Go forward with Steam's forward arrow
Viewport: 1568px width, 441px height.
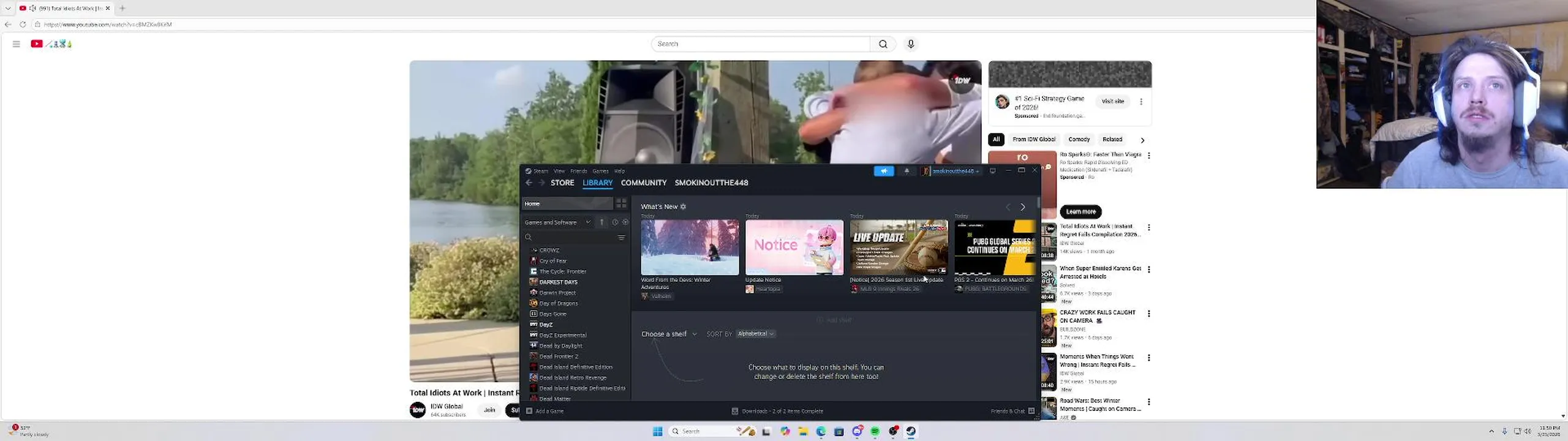pos(541,183)
